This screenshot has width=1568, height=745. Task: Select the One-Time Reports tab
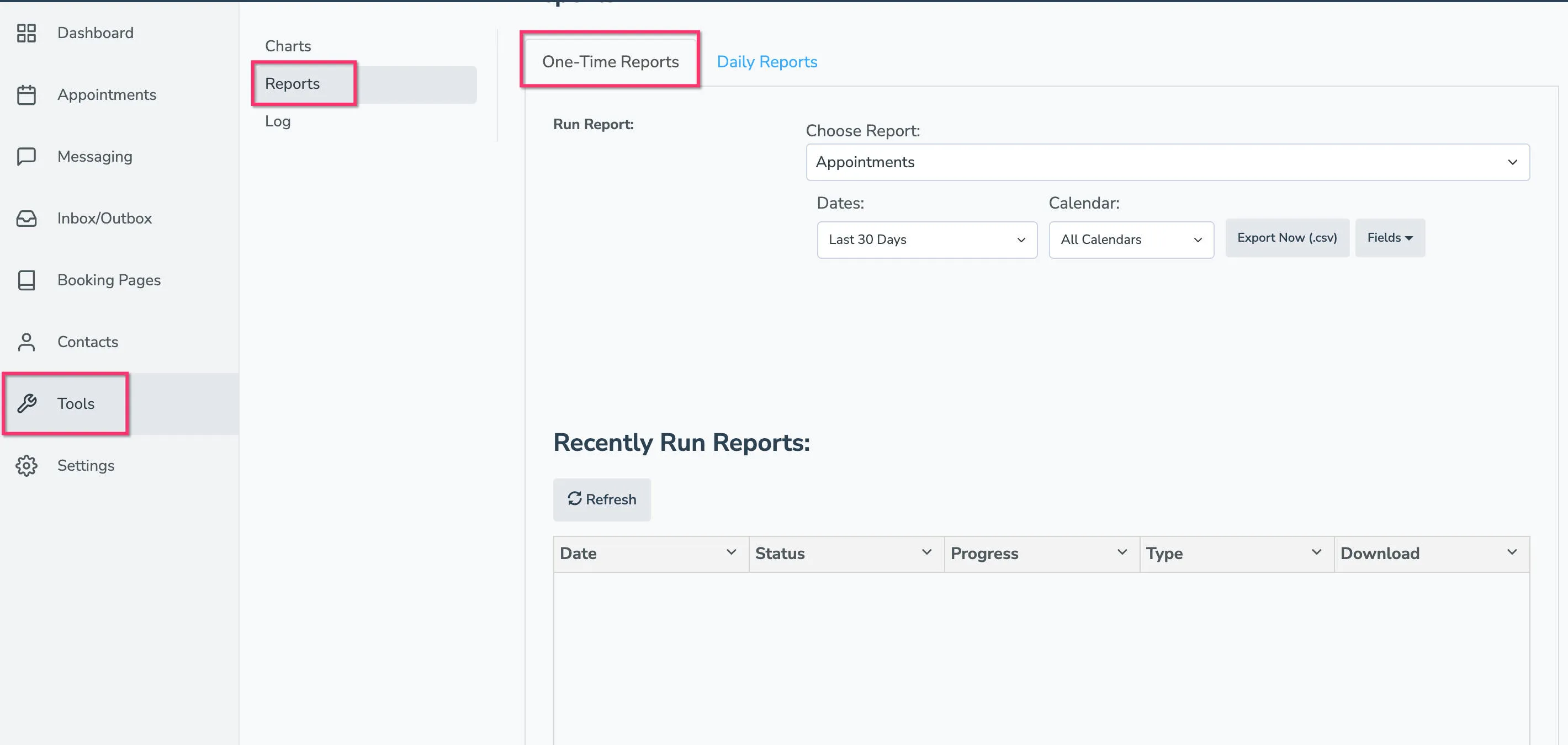(x=610, y=61)
